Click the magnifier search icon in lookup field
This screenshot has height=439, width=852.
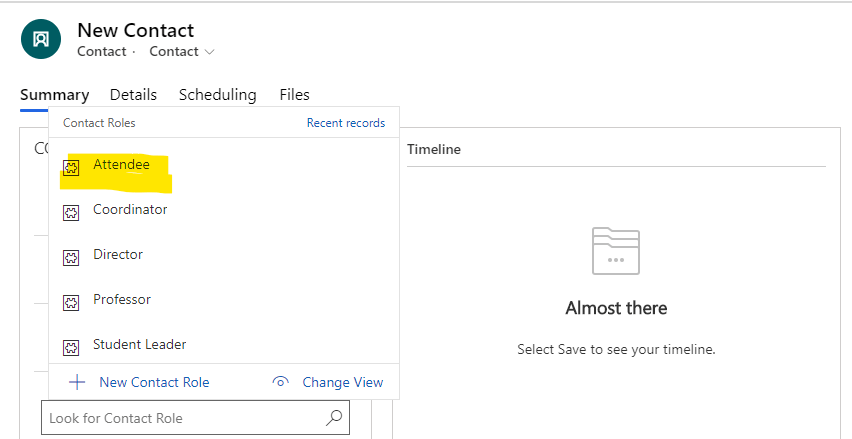[x=335, y=418]
